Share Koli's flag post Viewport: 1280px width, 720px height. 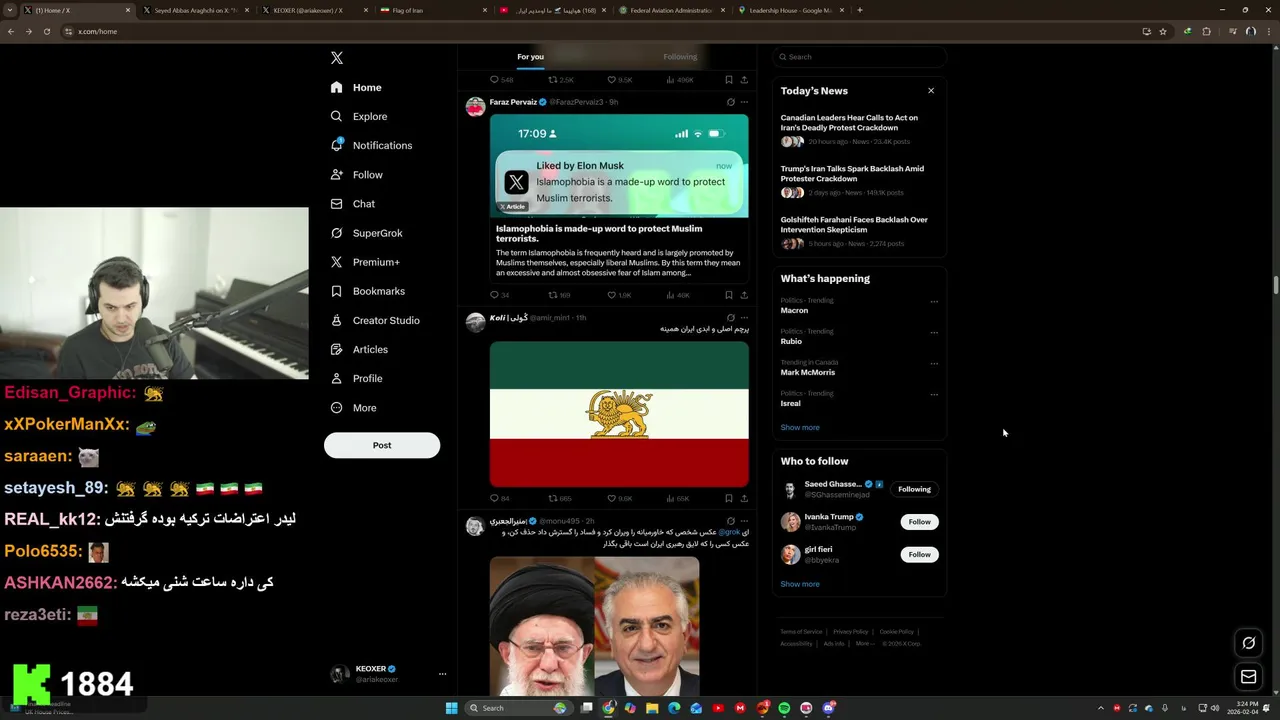[x=744, y=498]
